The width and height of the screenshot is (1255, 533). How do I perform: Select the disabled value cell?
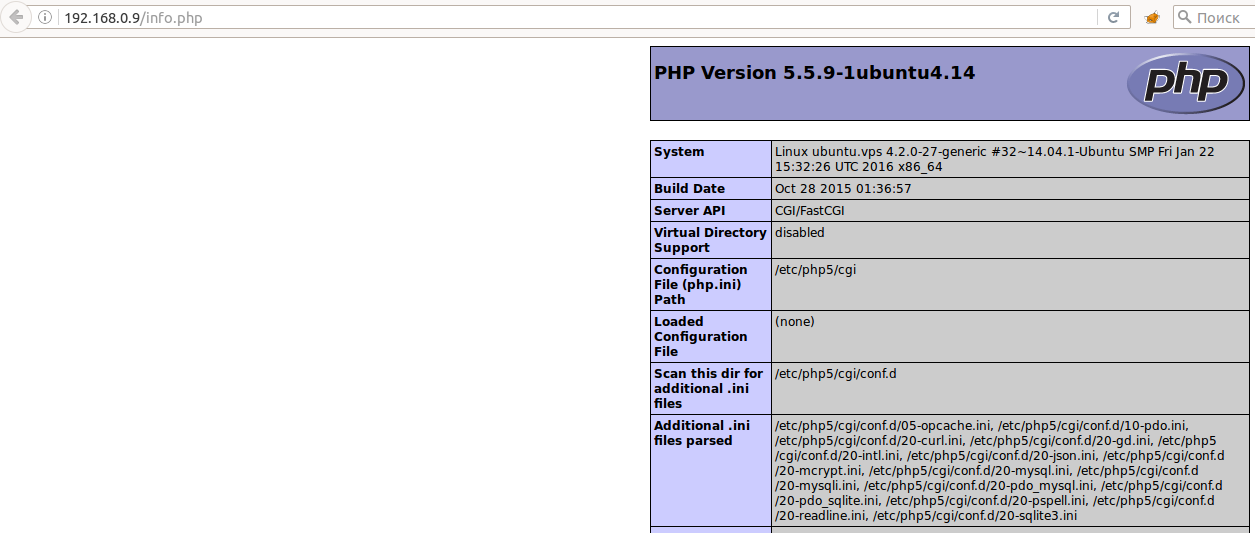[1009, 240]
